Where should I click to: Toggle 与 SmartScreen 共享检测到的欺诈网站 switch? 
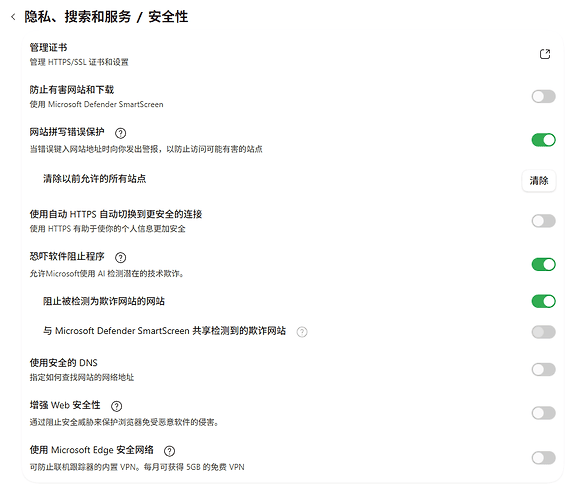pyautogui.click(x=544, y=332)
